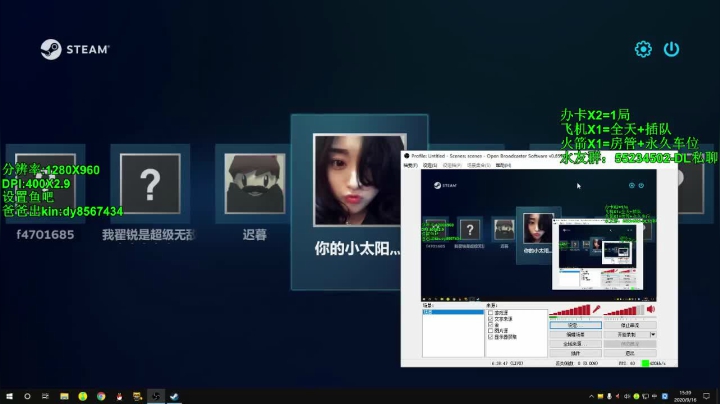
Task: Select the highlighted scene in OBS scene list
Action: [453, 312]
